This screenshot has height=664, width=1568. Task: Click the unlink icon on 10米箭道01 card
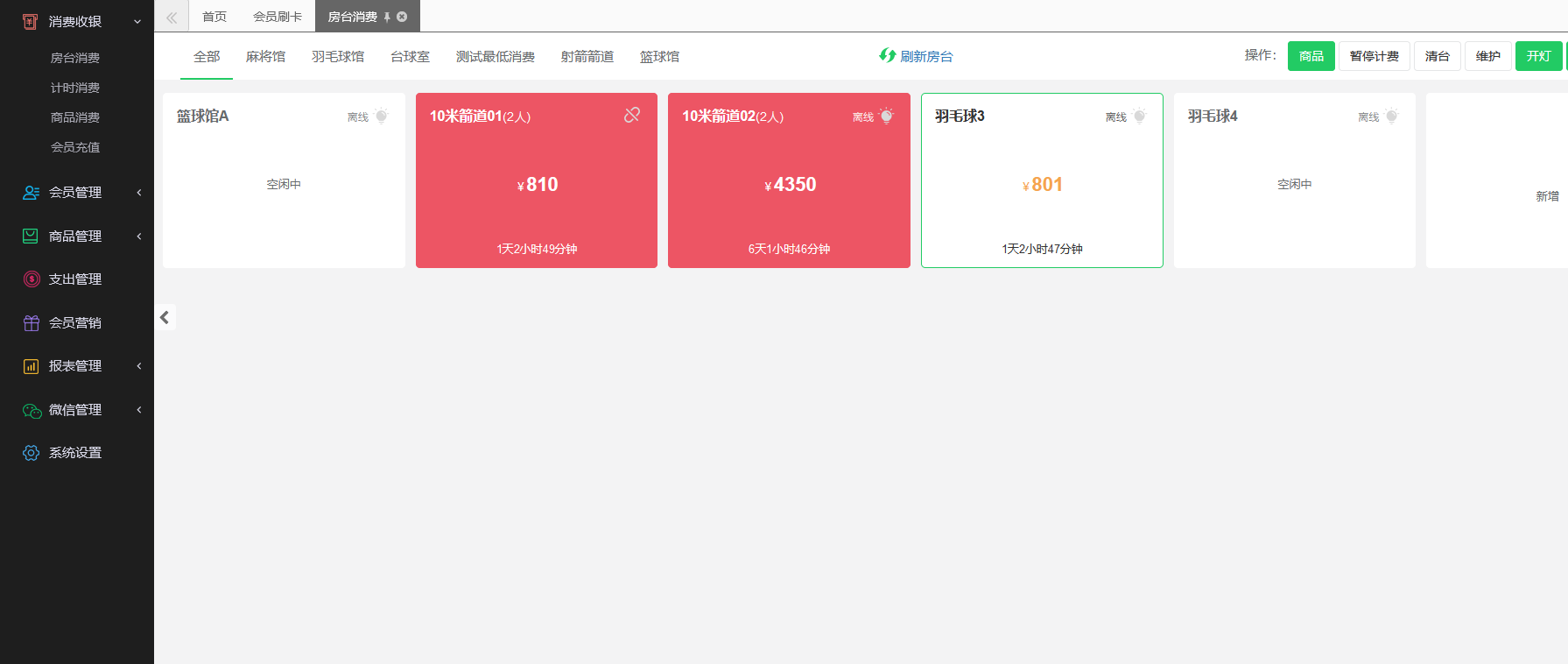[x=631, y=115]
